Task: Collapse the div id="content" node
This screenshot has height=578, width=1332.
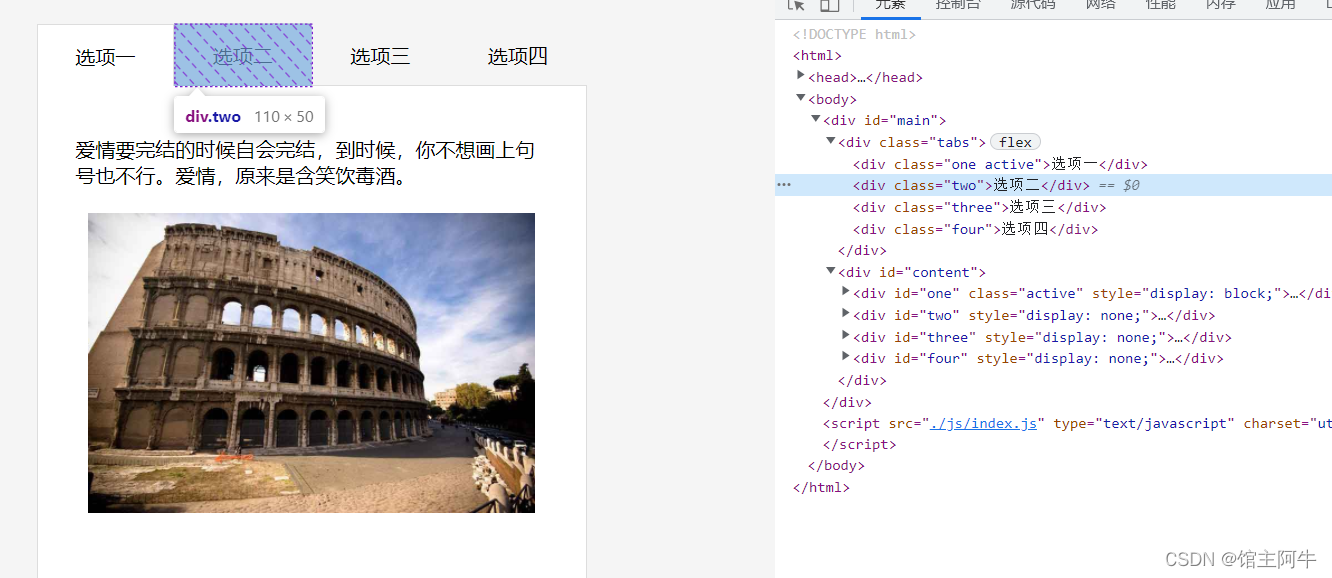Action: 831,271
